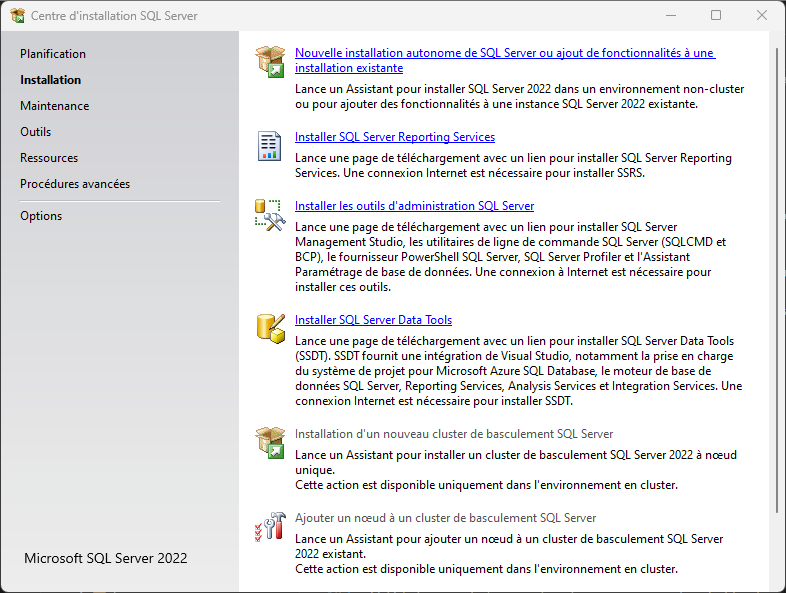Open Installer SQL Server Data Tools link

tap(373, 320)
